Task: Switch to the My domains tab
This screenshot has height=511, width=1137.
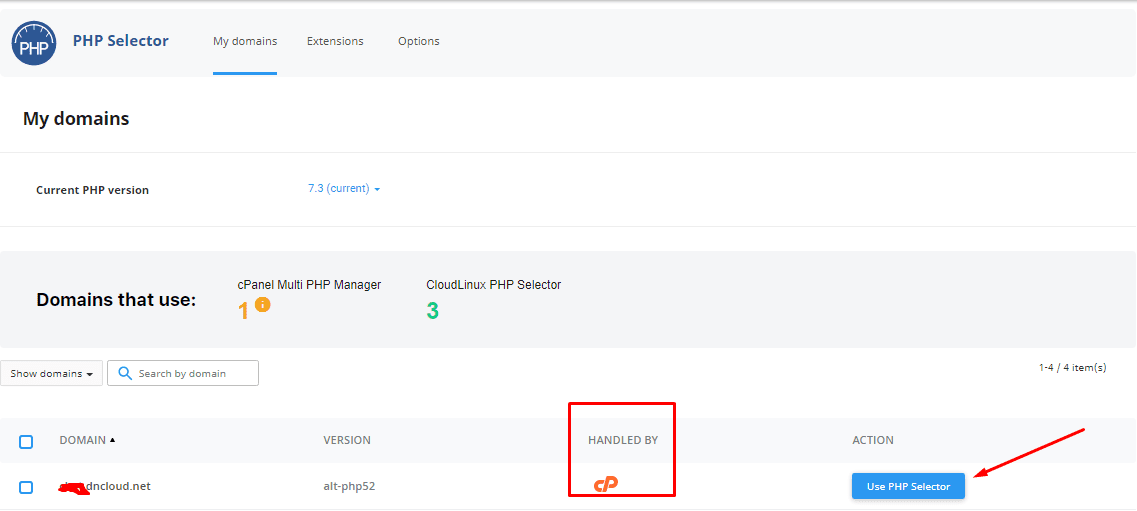Action: tap(245, 41)
